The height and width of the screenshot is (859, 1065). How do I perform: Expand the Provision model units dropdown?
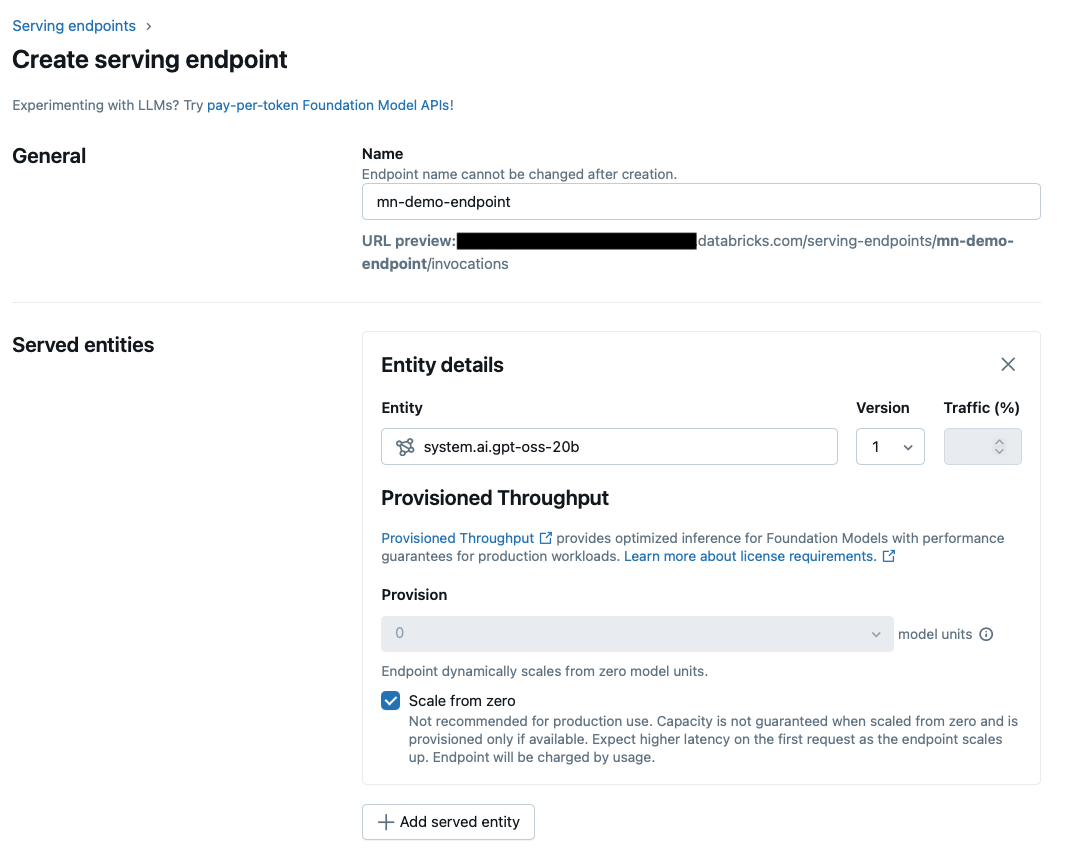coord(637,634)
